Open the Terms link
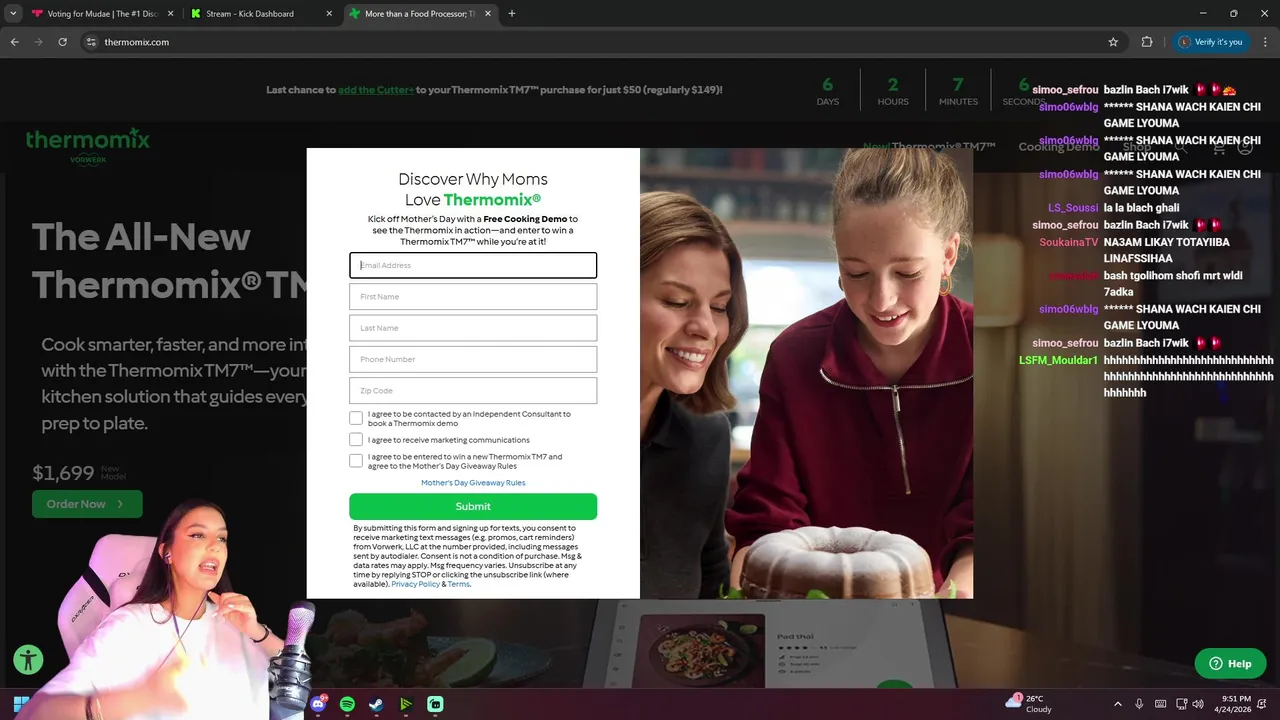The width and height of the screenshot is (1280, 720). click(x=458, y=584)
